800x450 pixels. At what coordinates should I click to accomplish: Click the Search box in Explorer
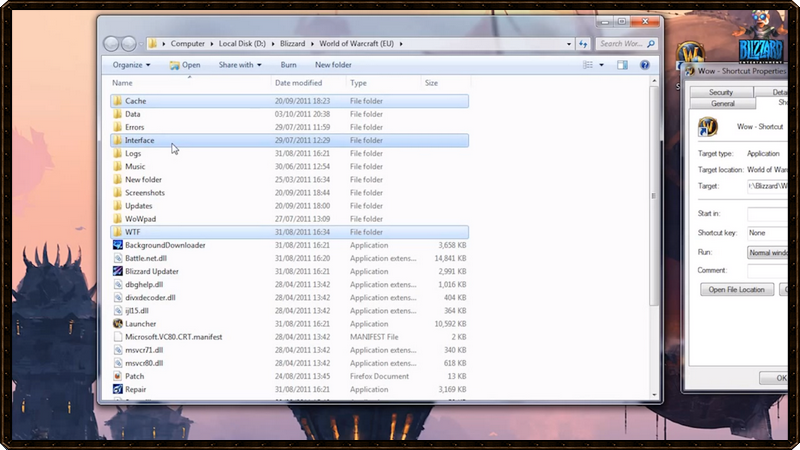tap(621, 44)
